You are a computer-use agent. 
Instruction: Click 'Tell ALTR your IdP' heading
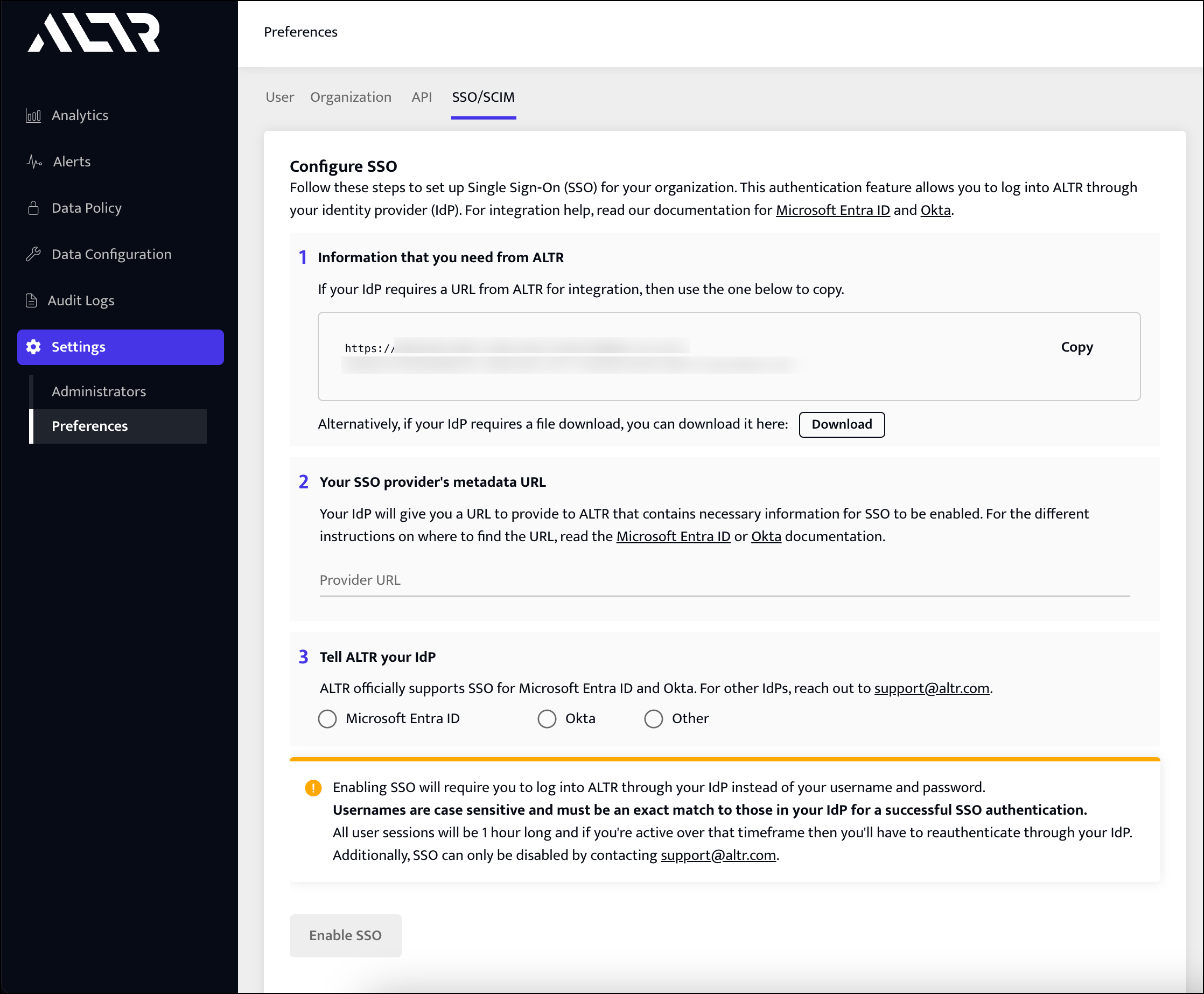pyautogui.click(x=377, y=657)
